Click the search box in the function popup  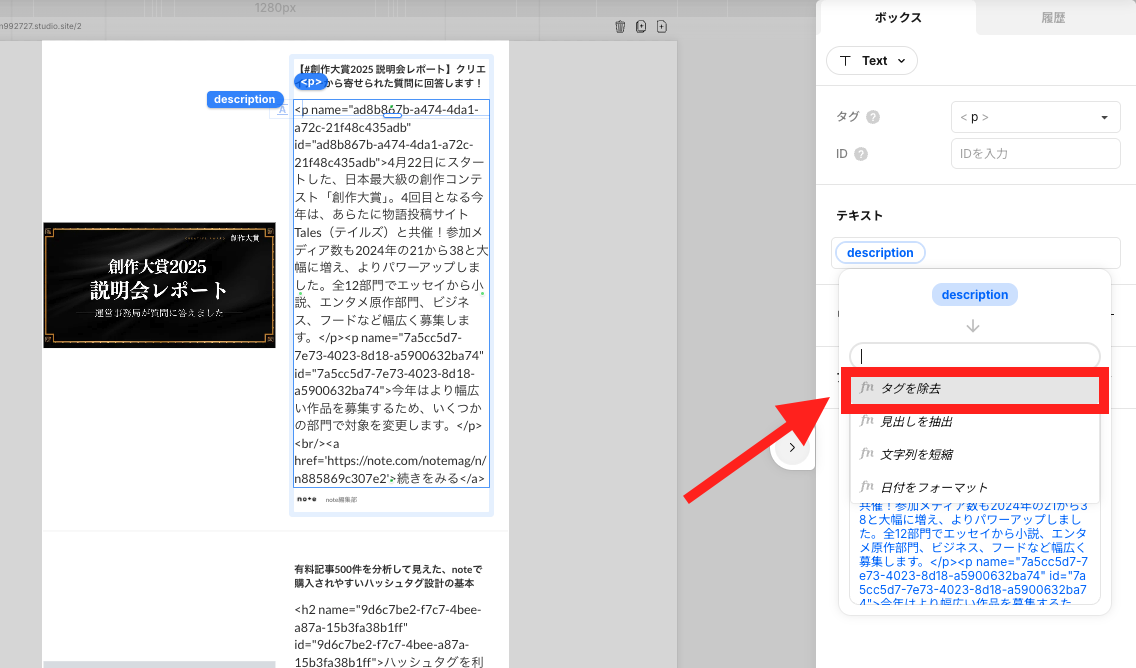(x=976, y=355)
